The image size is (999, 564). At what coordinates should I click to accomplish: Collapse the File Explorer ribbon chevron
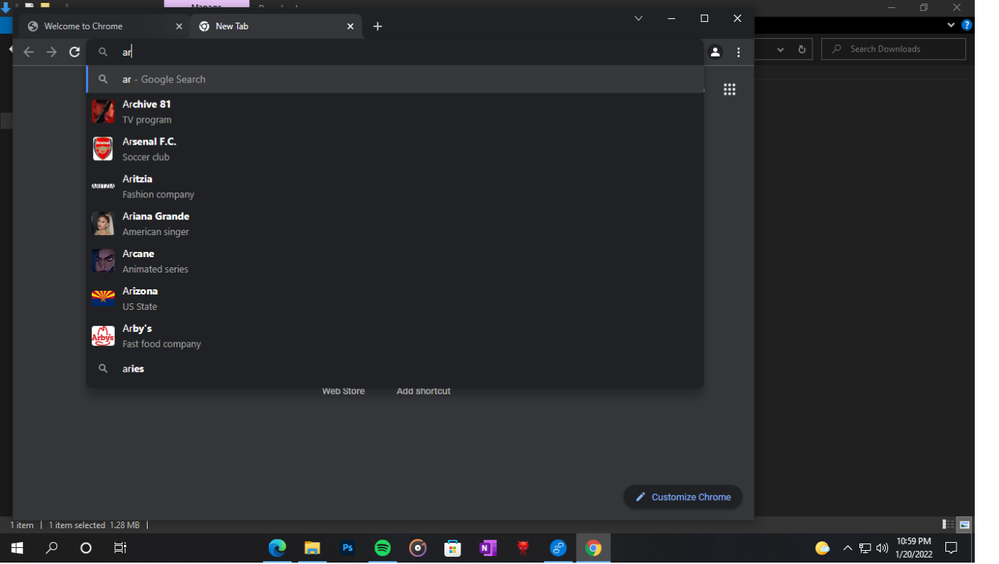951,25
